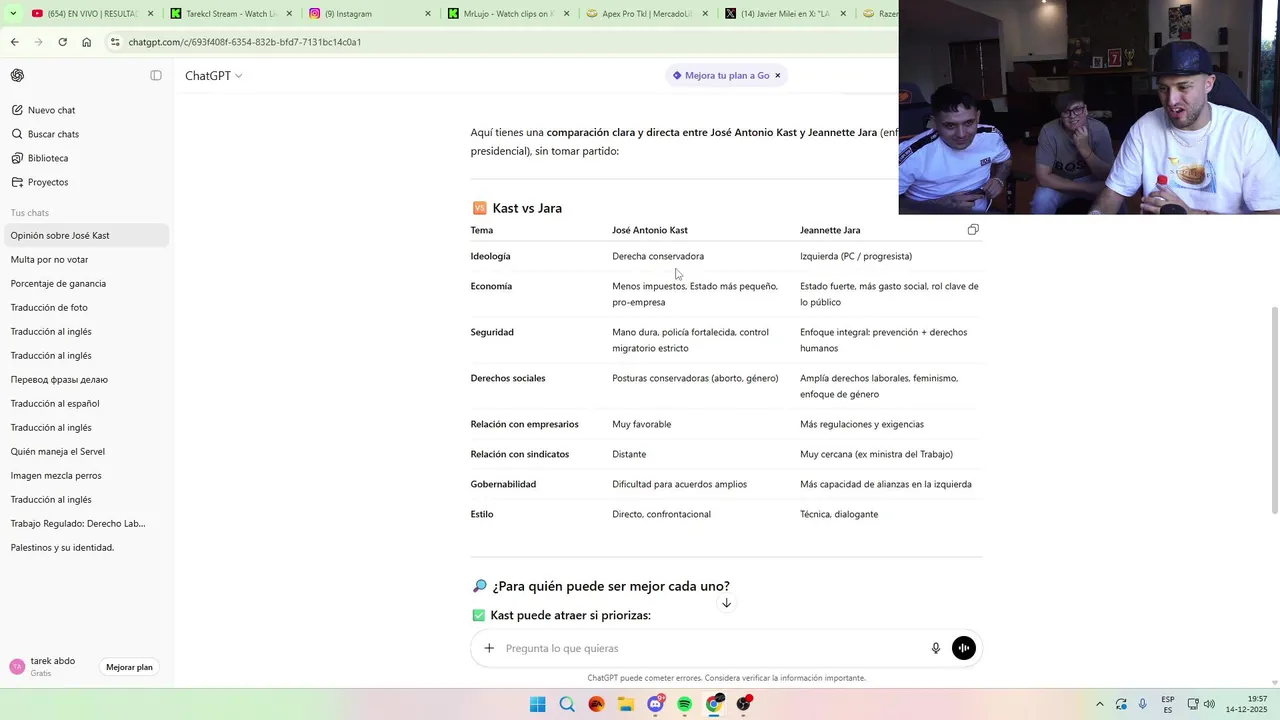Open chat Porcentaje de ganancia
1280x720 pixels.
pyautogui.click(x=87, y=284)
